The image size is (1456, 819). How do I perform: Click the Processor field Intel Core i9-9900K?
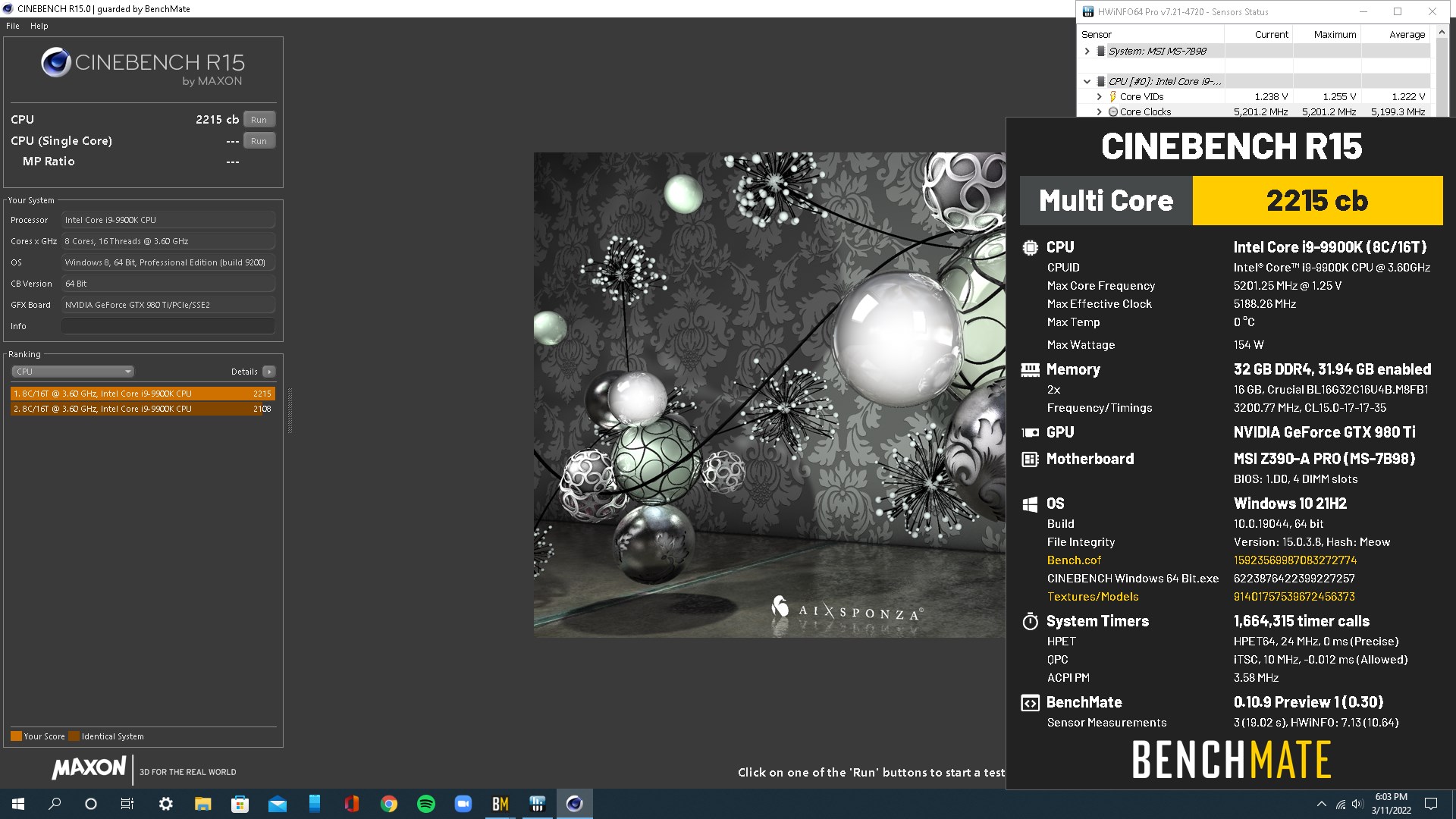tap(168, 220)
